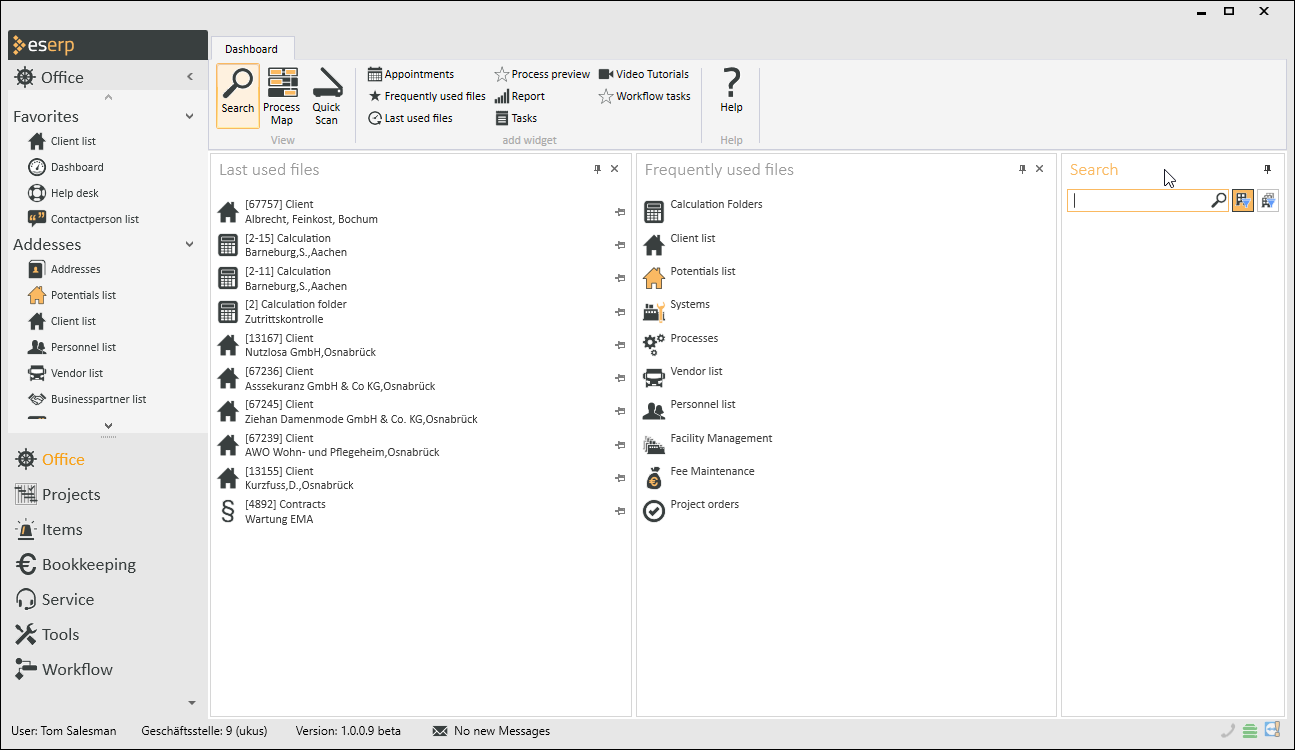Screen dimensions: 1295x750
Task: Open Fee Maintenance from frequently used files
Action: point(712,472)
